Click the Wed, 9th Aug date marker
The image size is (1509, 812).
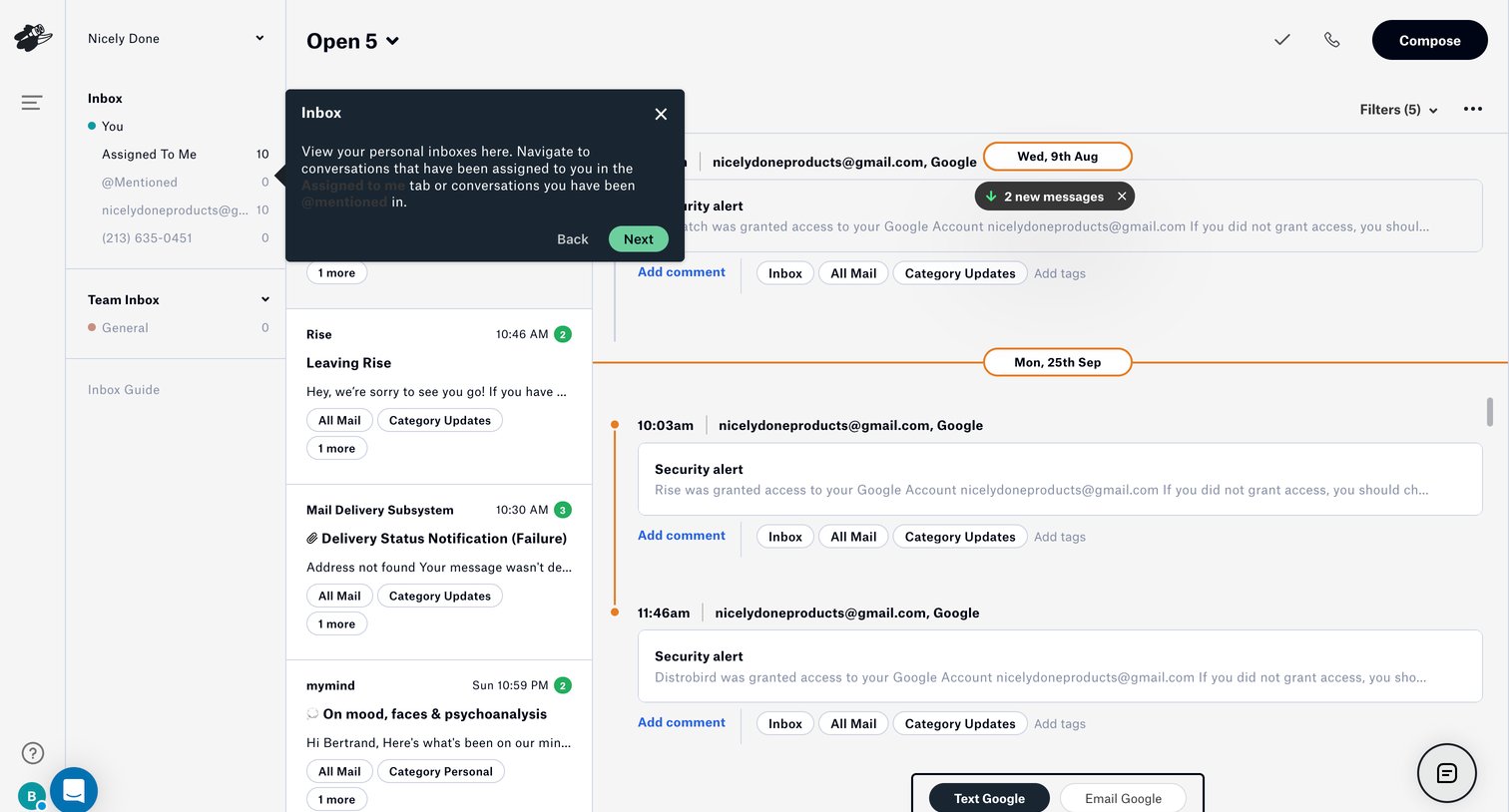pyautogui.click(x=1058, y=157)
